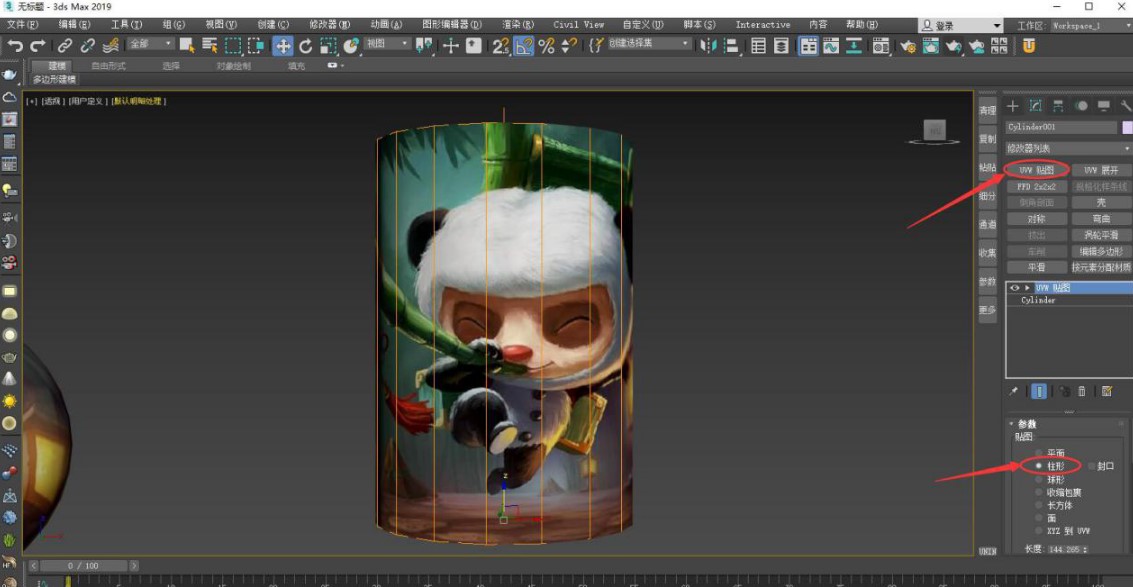Image resolution: width=1133 pixels, height=587 pixels.
Task: Open the 文件(F) menu
Action: pyautogui.click(x=21, y=25)
